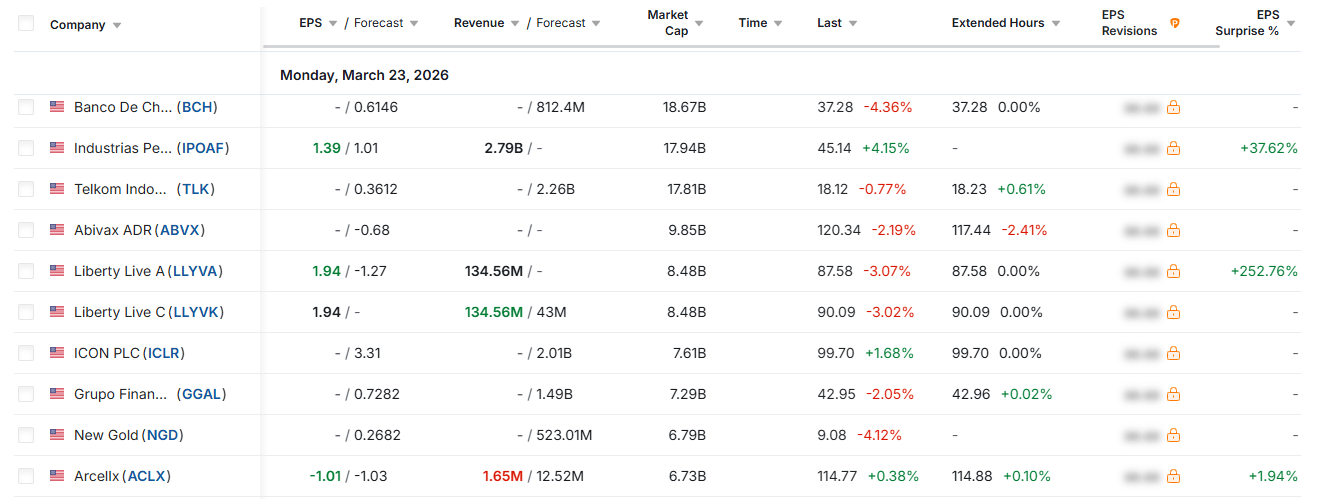Open the Company column sort dropdown
This screenshot has height=499, width=1323.
click(x=117, y=25)
